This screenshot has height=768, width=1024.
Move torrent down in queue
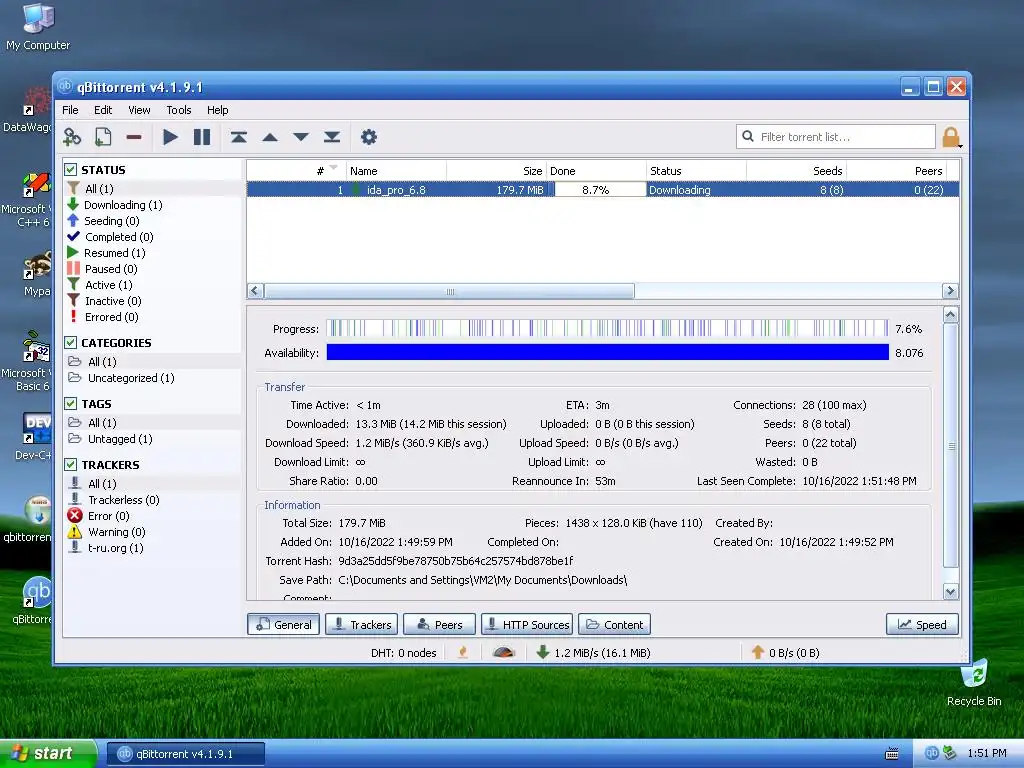click(300, 137)
